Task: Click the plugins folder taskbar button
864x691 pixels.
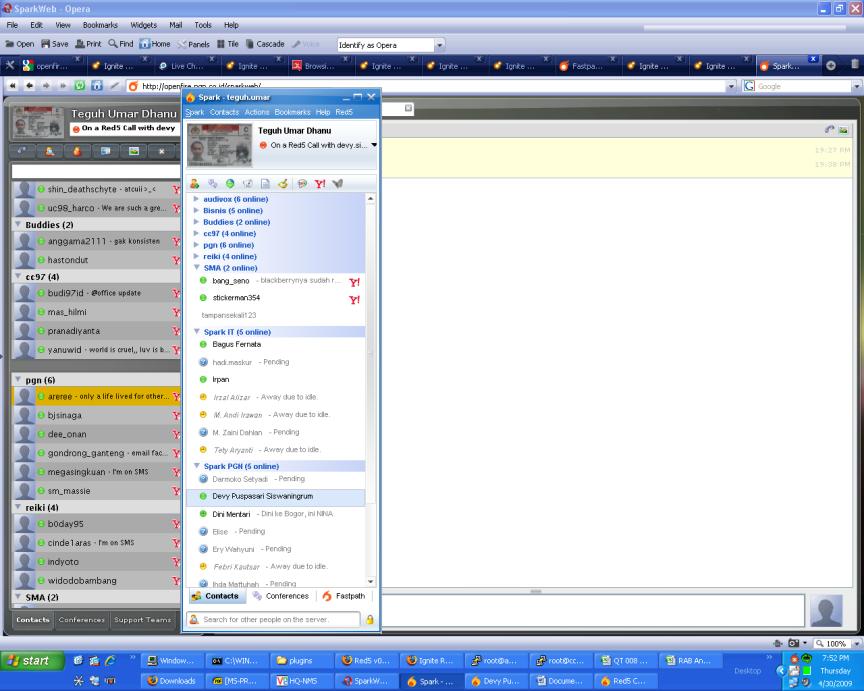Action: tap(300, 661)
